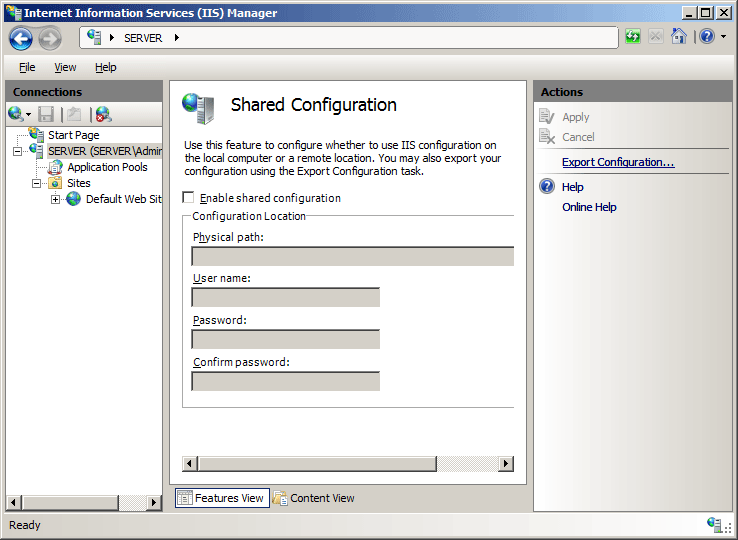Screen dimensions: 738x540
Task: Click the Features View tab icon
Action: 184,498
